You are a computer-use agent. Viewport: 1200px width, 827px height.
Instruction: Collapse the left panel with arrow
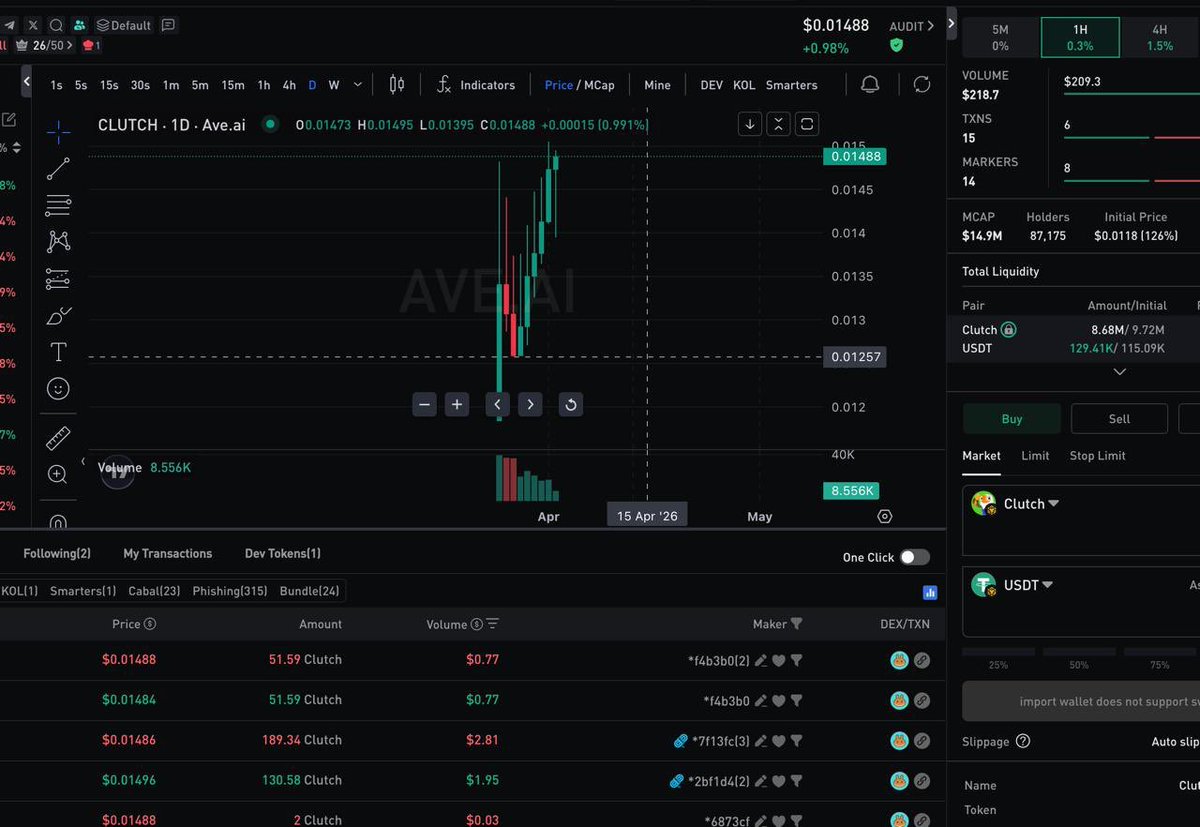[x=27, y=81]
